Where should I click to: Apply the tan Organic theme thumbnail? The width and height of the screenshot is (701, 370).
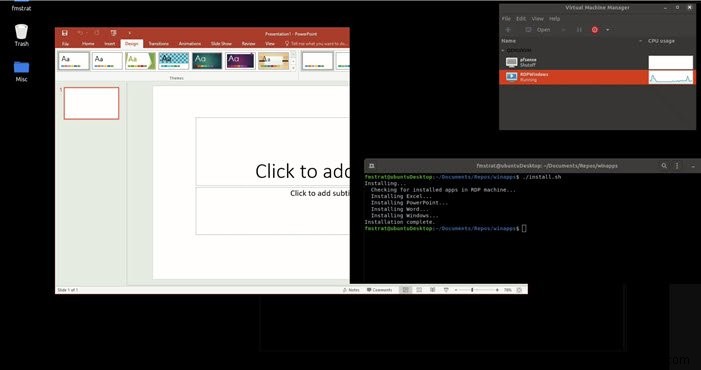274,61
